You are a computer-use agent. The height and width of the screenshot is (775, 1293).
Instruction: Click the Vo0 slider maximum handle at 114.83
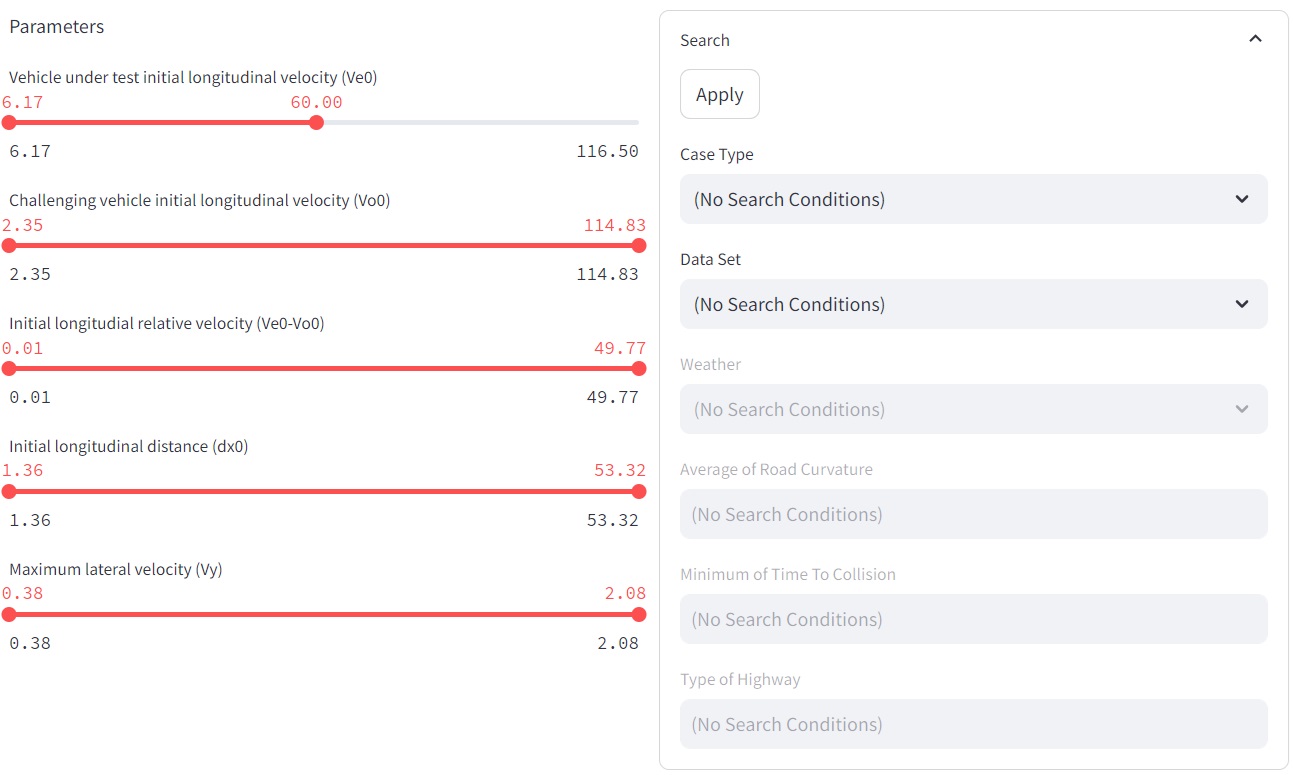pos(639,245)
